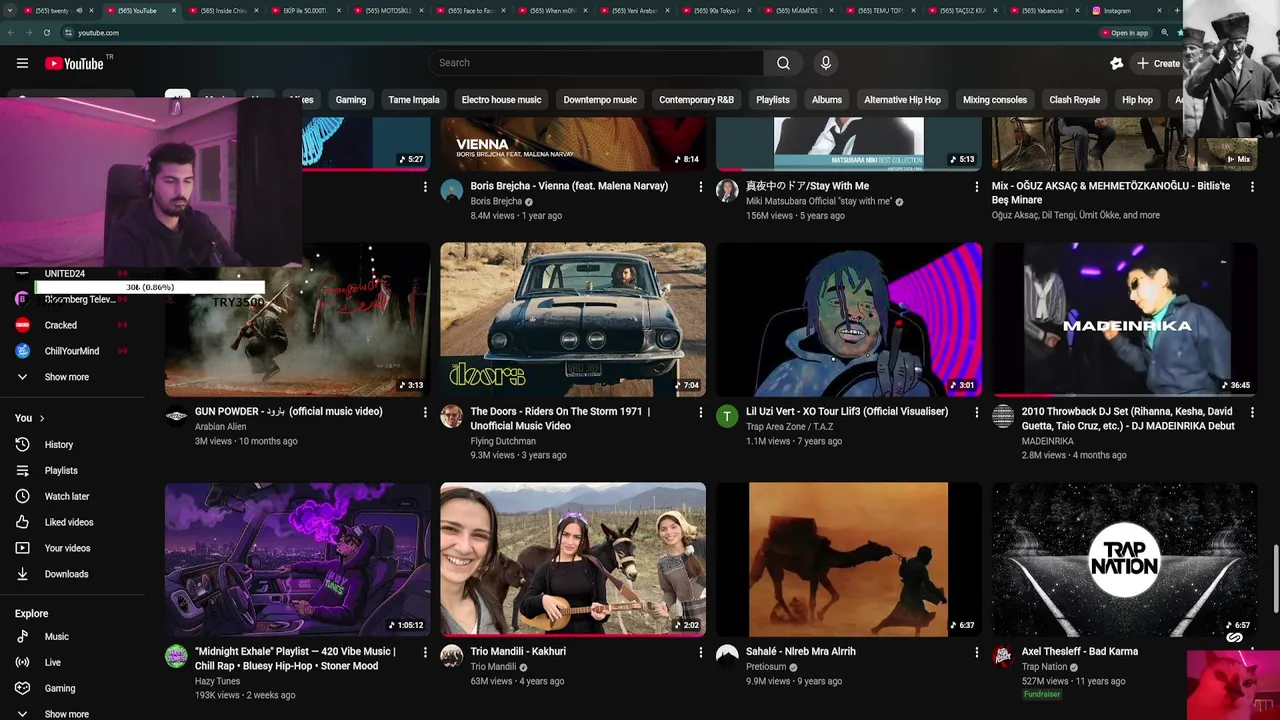Click Trap Area Zone channel avatar
Viewport: 1280px width, 720px height.
point(727,417)
